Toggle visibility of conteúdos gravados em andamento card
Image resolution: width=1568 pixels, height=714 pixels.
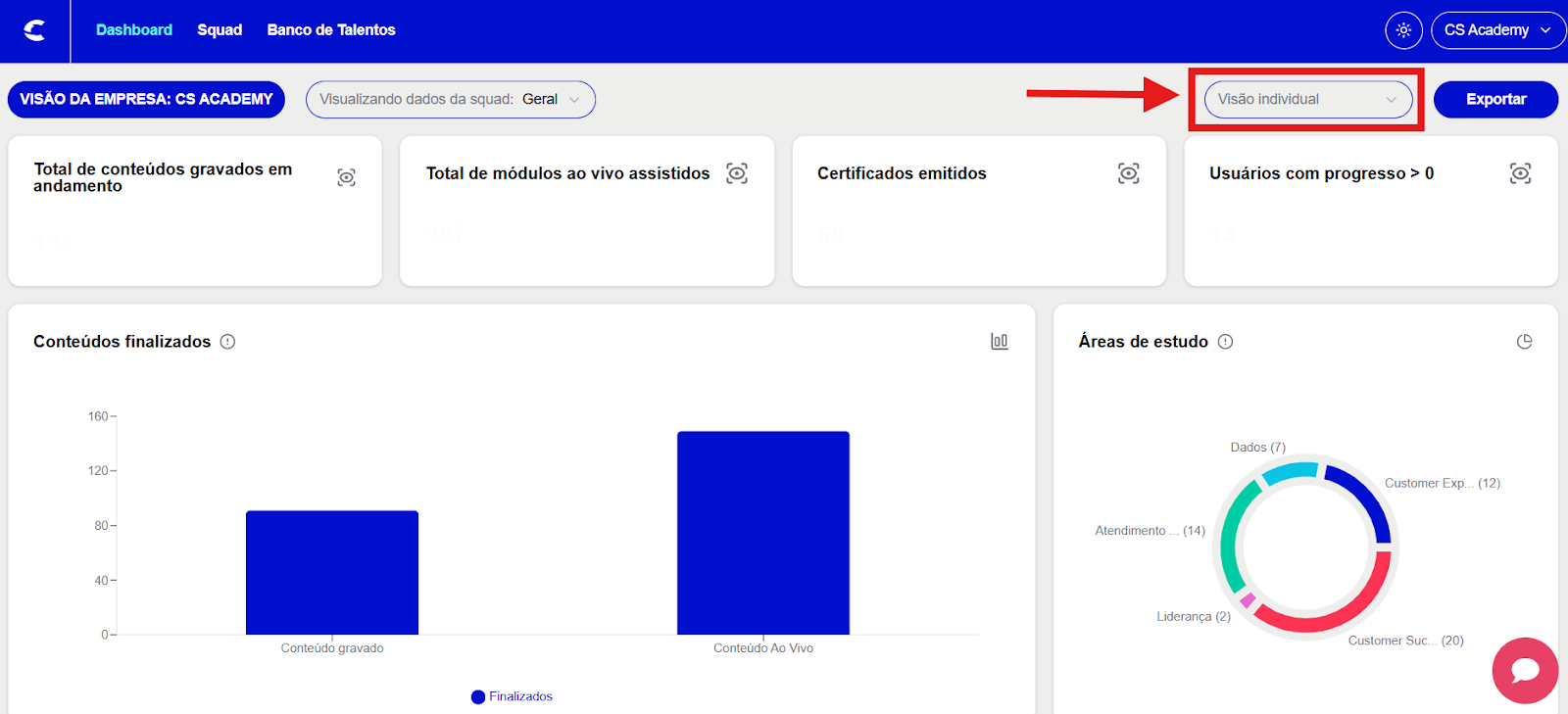click(x=346, y=177)
